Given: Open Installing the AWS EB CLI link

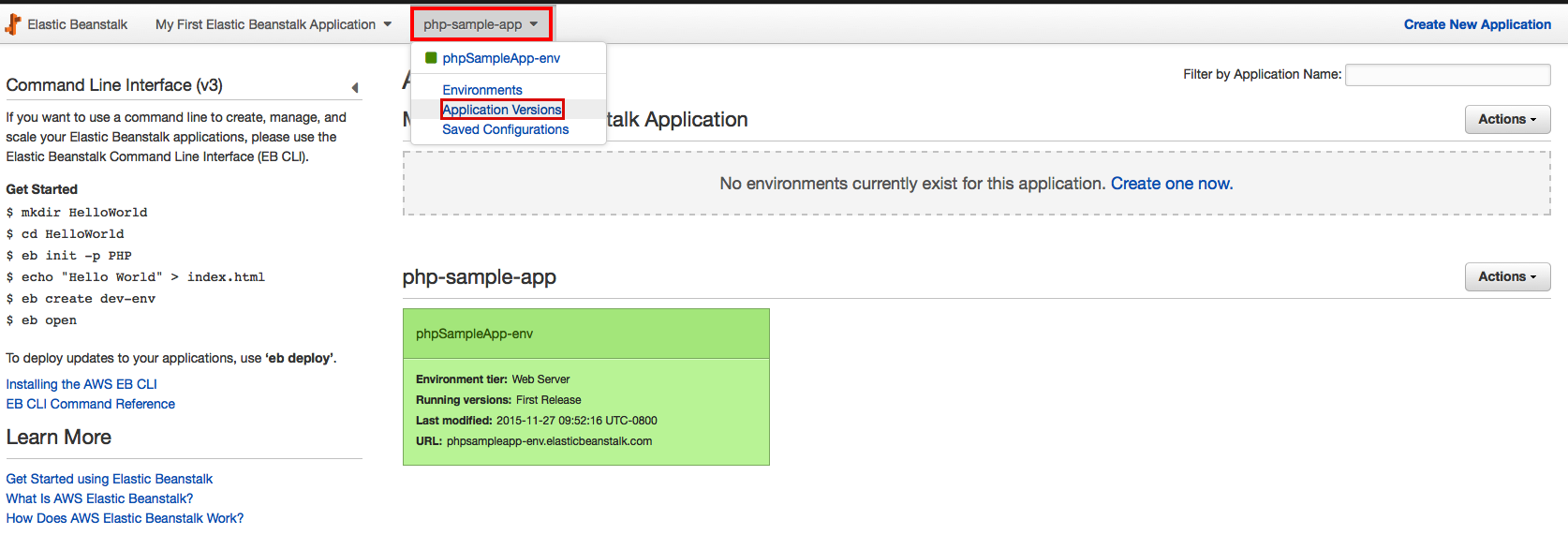Looking at the screenshot, I should [x=81, y=384].
